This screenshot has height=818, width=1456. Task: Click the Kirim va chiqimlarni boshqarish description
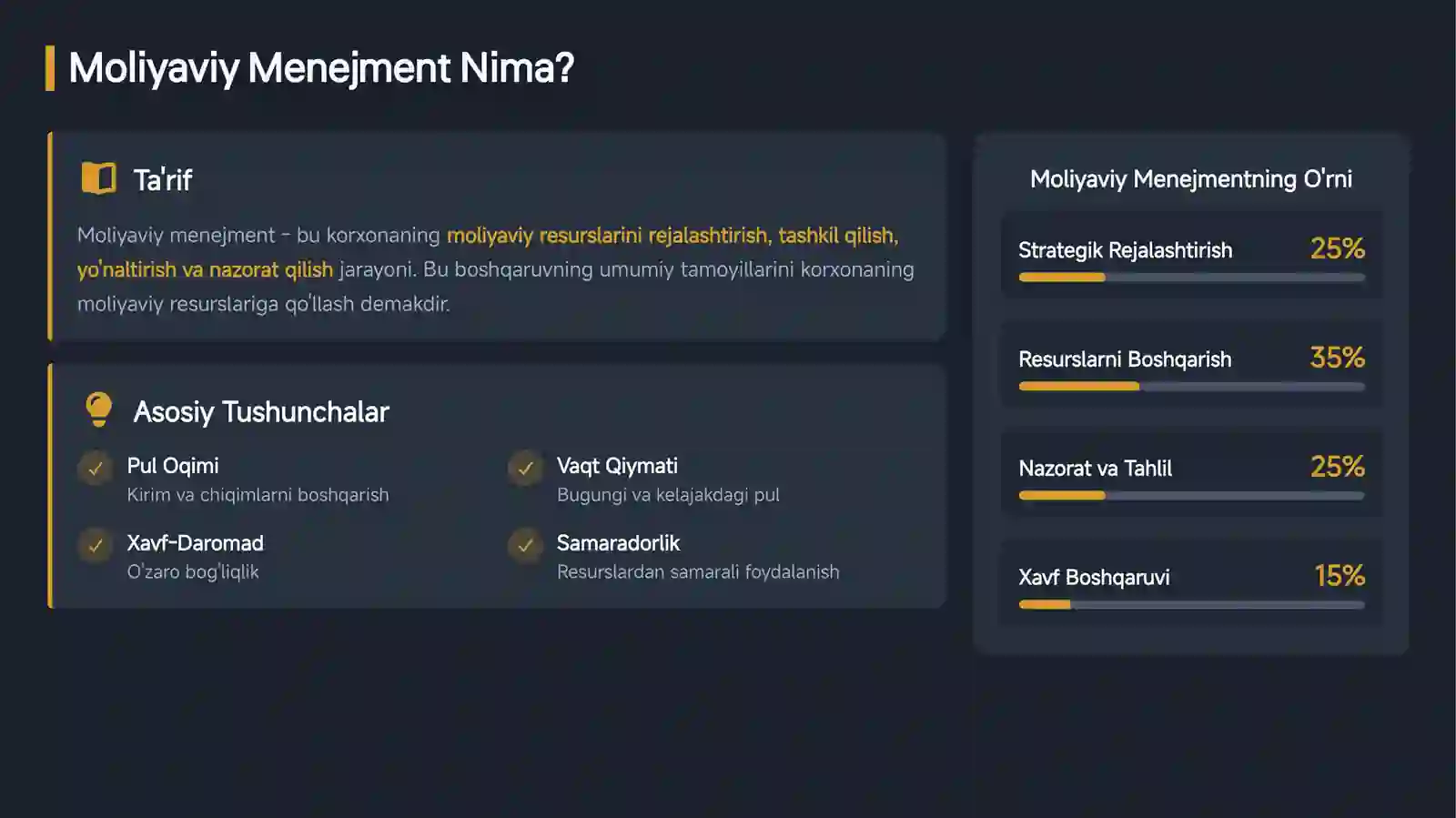click(258, 495)
